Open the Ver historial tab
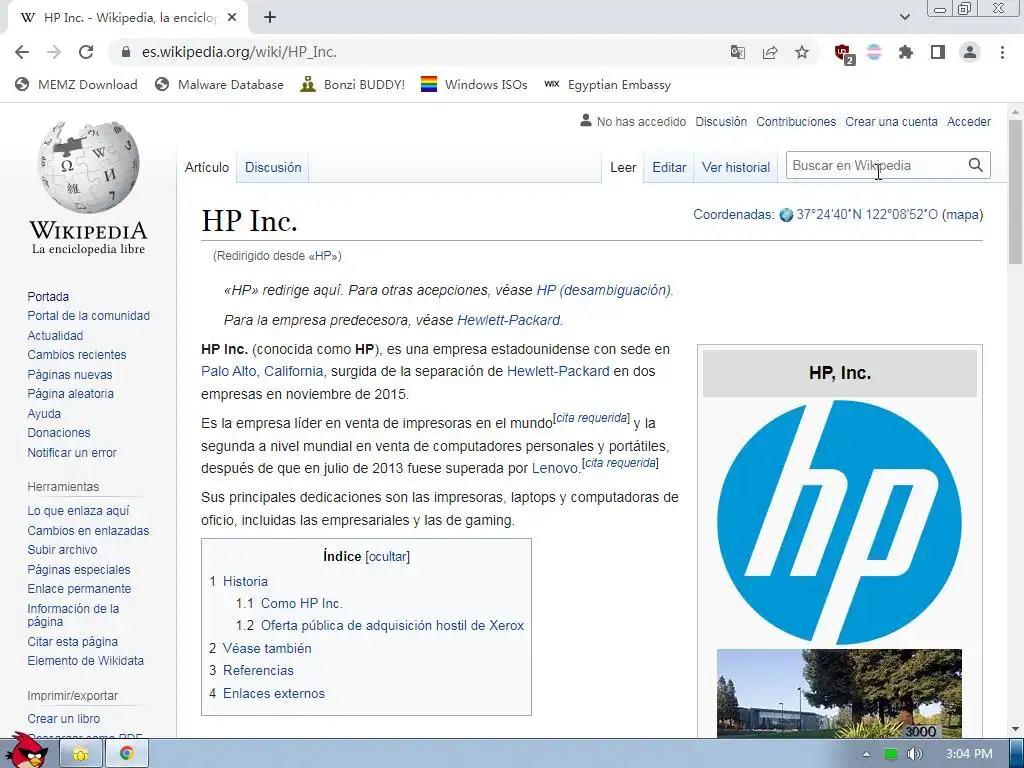The width and height of the screenshot is (1024, 768). (x=736, y=167)
